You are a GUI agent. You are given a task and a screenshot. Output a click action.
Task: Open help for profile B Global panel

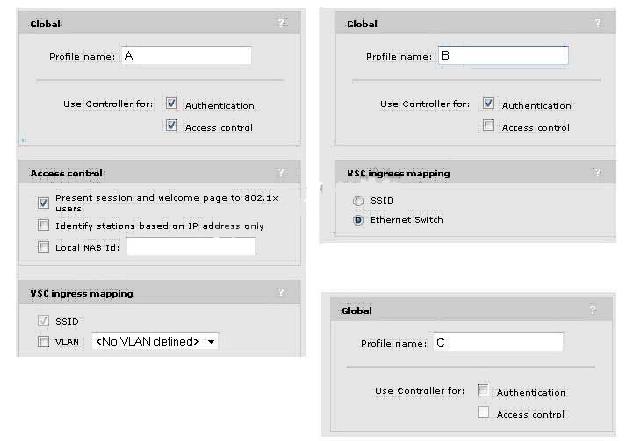pyautogui.click(x=597, y=23)
